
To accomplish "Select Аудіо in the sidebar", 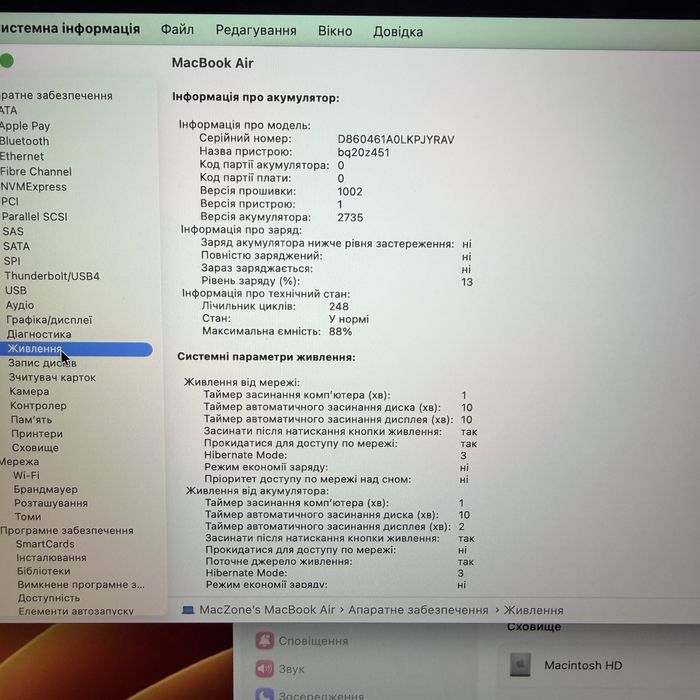I will 20,305.
